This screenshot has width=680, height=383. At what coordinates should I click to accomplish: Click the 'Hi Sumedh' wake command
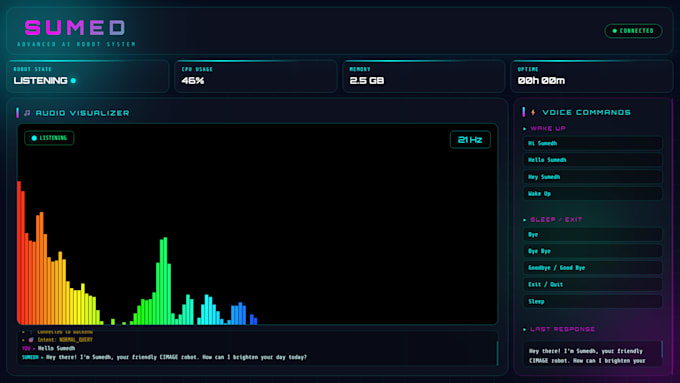click(x=592, y=143)
